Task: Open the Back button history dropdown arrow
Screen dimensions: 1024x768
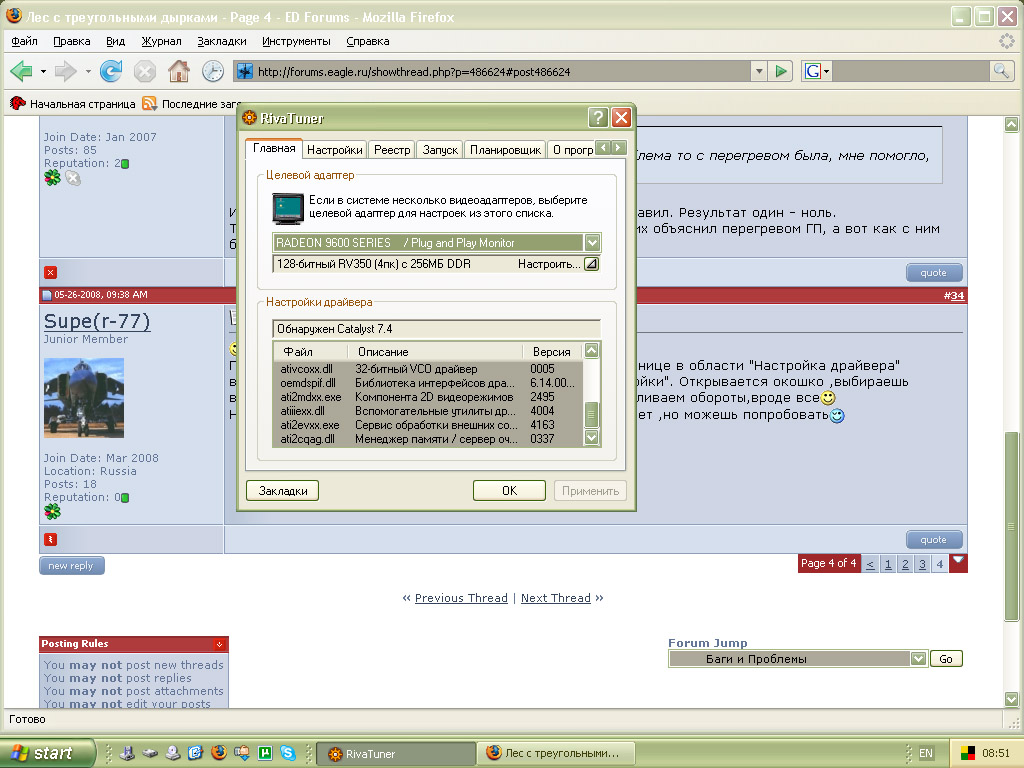Action: 43,71
